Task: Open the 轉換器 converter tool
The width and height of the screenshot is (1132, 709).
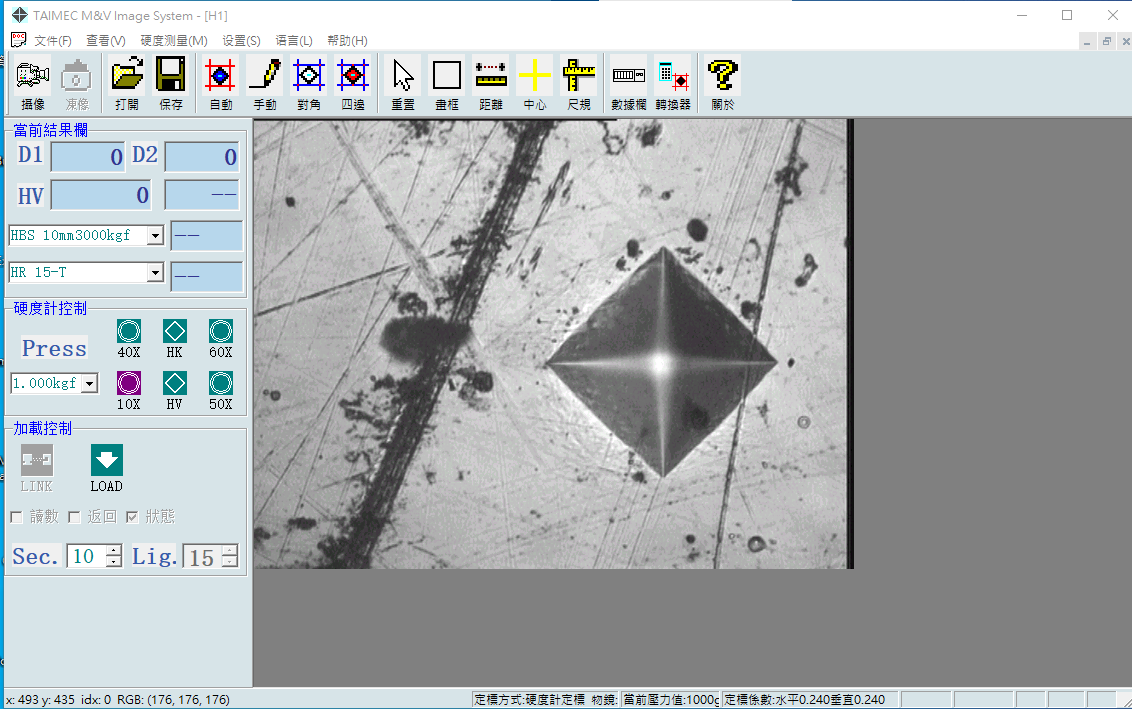Action: click(673, 82)
